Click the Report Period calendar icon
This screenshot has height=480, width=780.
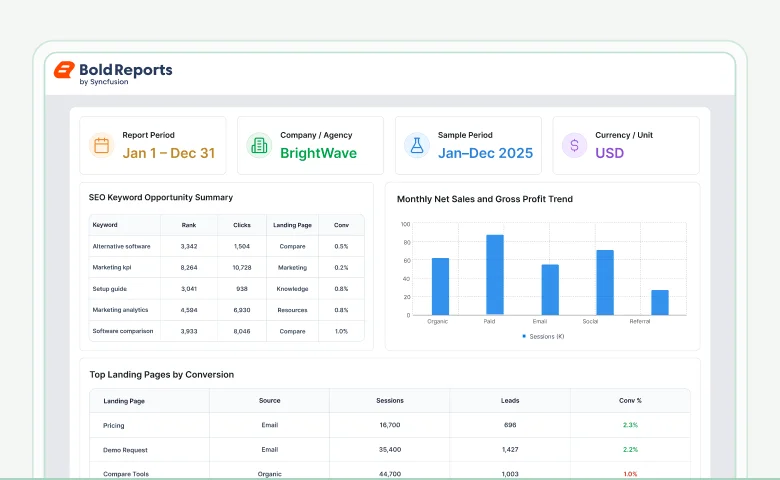click(101, 145)
